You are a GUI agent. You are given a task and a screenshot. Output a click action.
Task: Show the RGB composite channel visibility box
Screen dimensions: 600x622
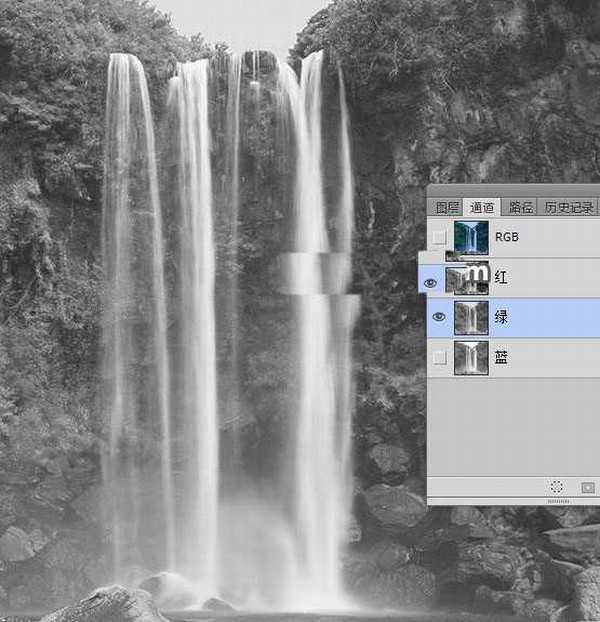click(439, 238)
